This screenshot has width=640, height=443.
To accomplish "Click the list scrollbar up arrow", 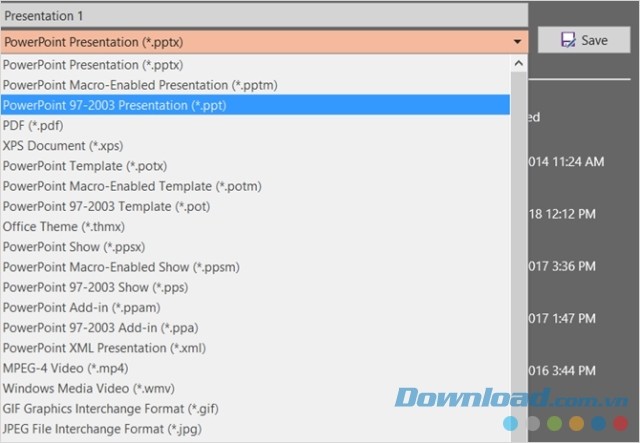I will coord(519,63).
